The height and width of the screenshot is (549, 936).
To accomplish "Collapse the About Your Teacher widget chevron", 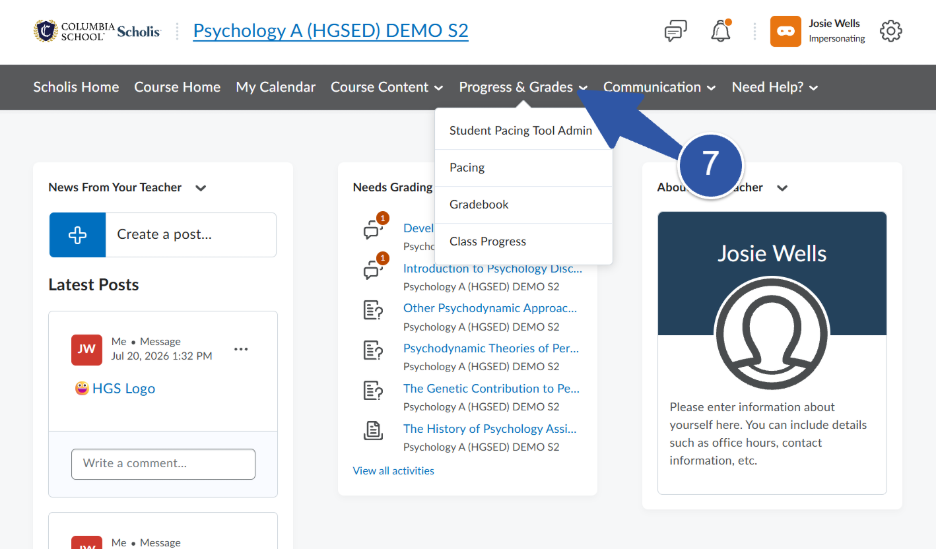I will click(x=782, y=188).
